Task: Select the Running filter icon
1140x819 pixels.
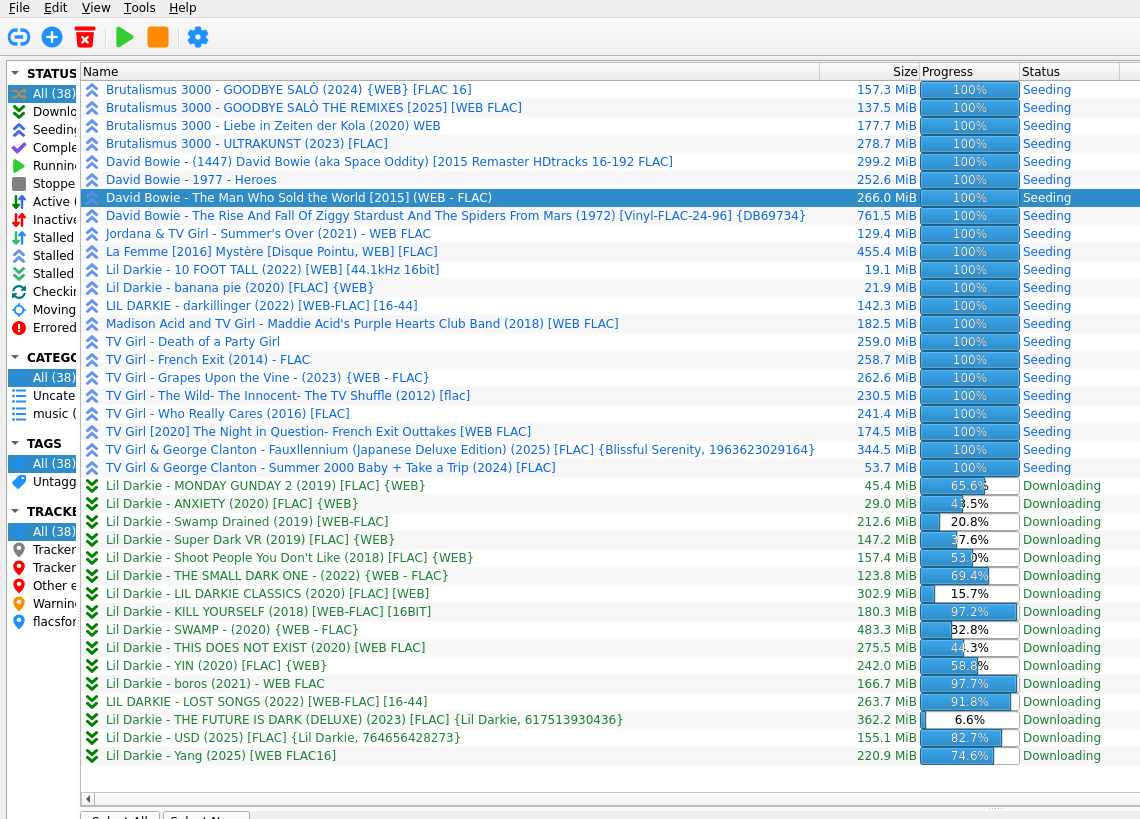Action: point(19,166)
